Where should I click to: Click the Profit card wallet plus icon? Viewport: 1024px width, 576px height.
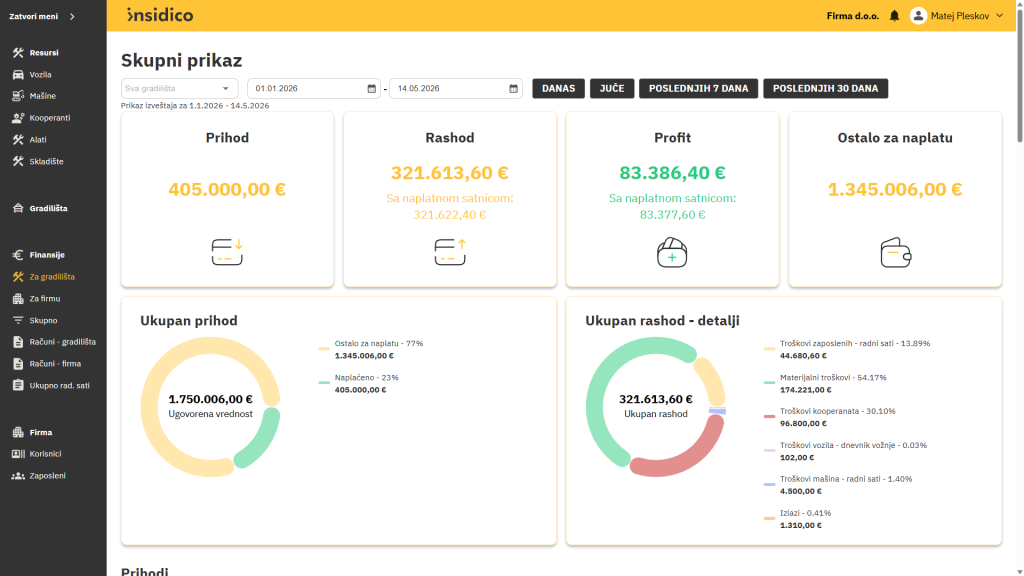pos(672,253)
